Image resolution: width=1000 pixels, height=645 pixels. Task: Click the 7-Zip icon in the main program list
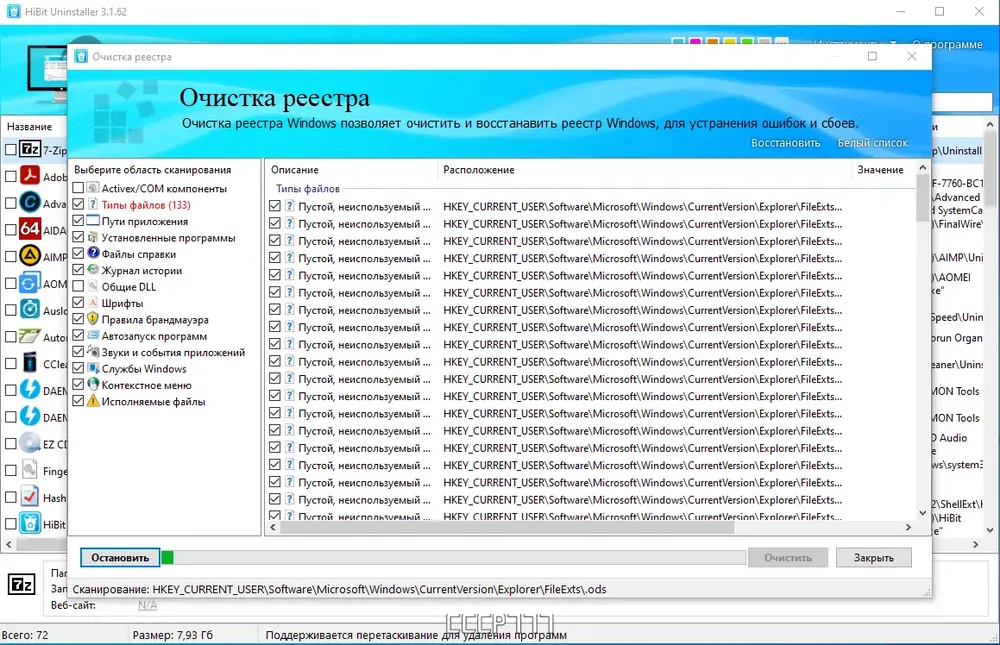pos(30,149)
